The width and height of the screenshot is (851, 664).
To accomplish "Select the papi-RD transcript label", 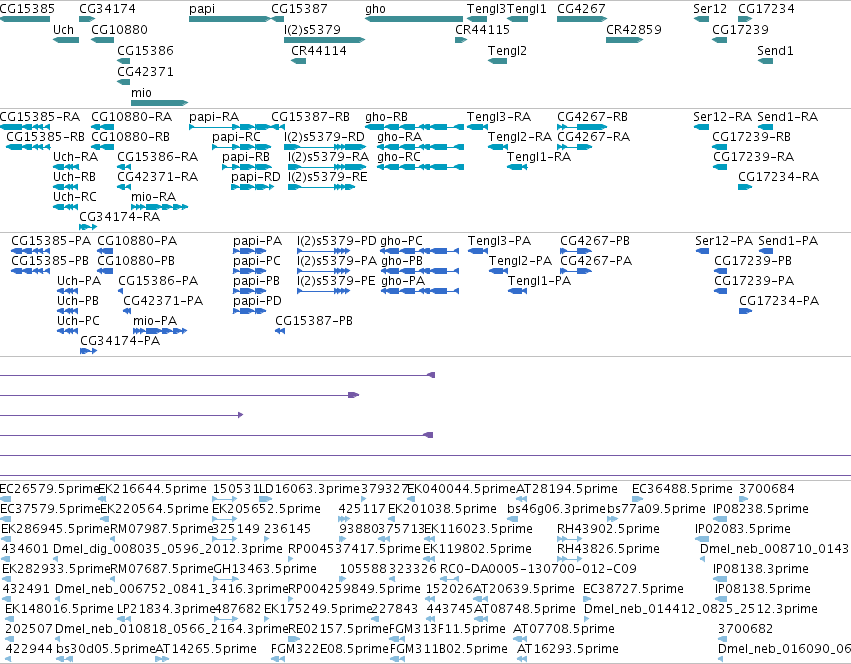I will tap(256, 177).
